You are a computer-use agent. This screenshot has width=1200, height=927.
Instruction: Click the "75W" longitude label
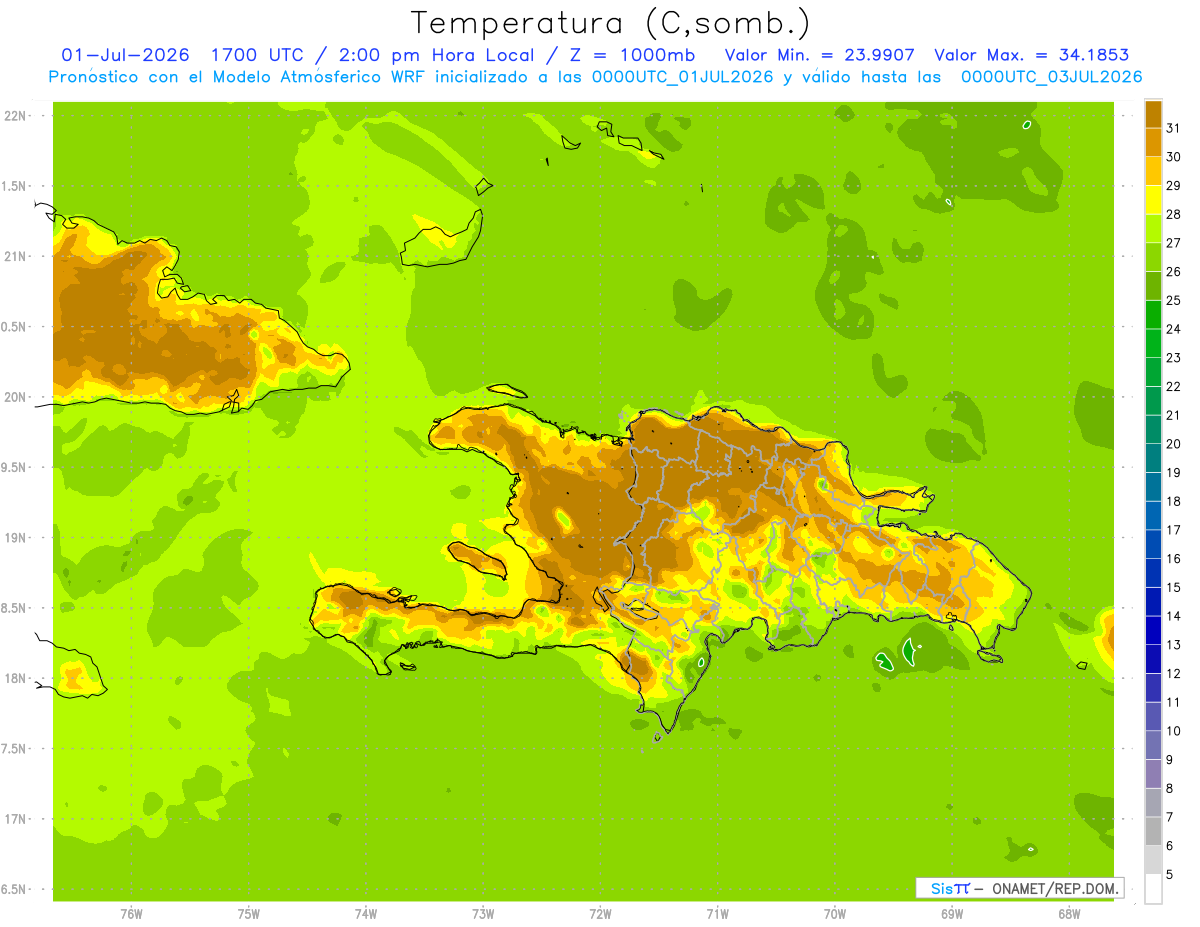click(x=249, y=914)
